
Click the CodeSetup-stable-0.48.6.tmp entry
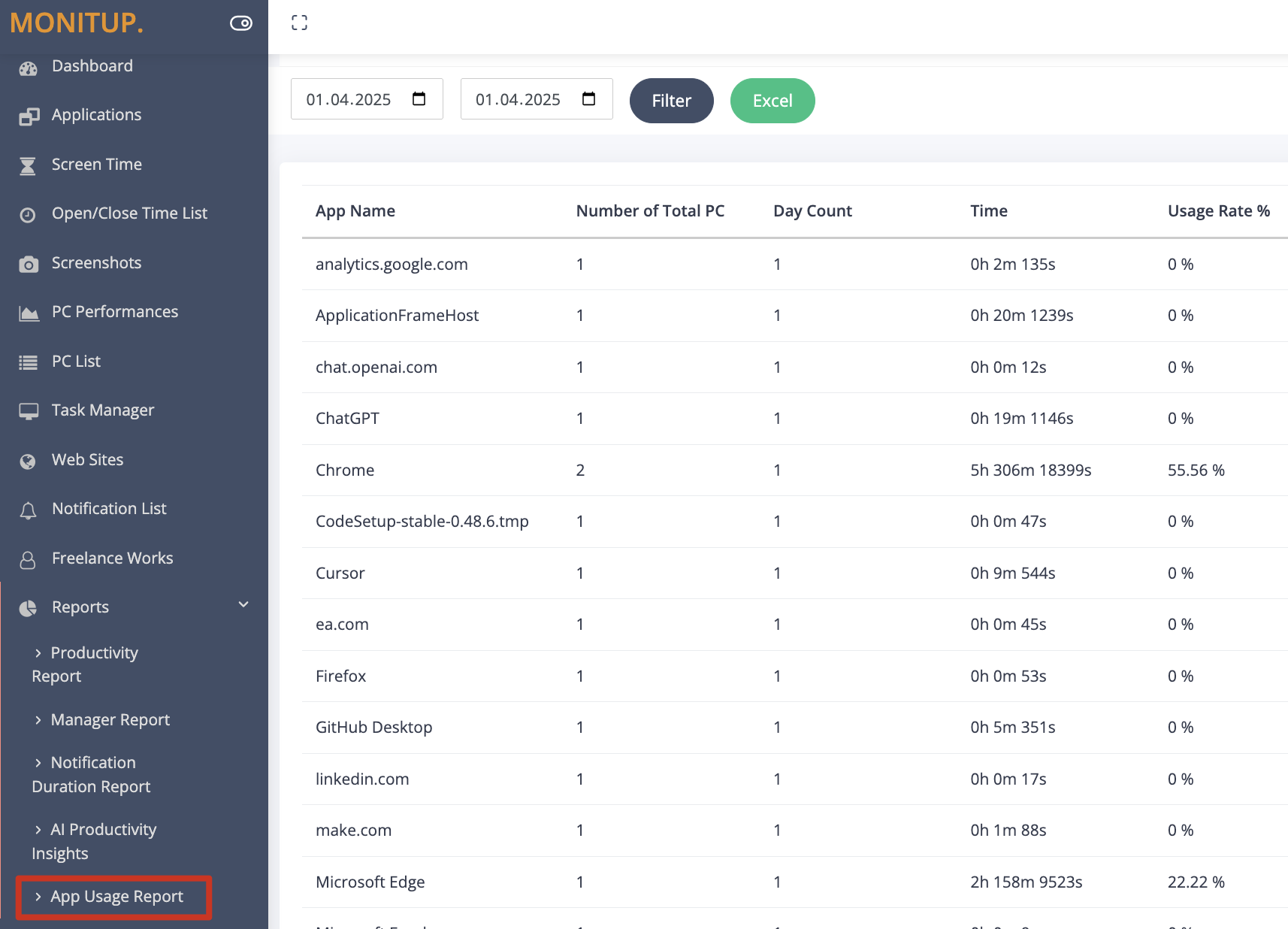click(x=422, y=522)
